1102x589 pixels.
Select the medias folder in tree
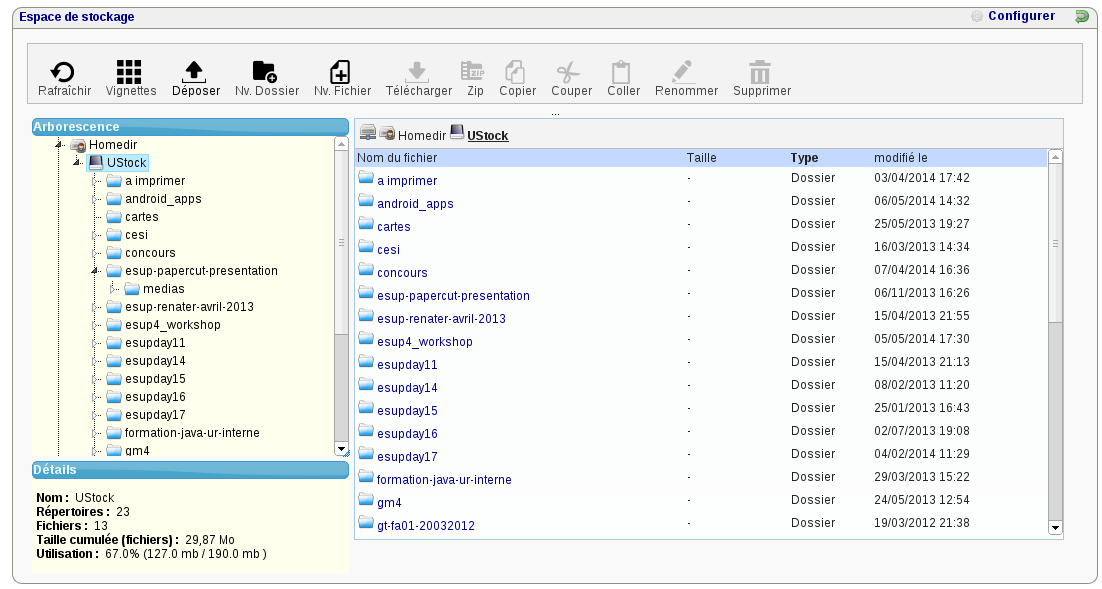pos(162,289)
